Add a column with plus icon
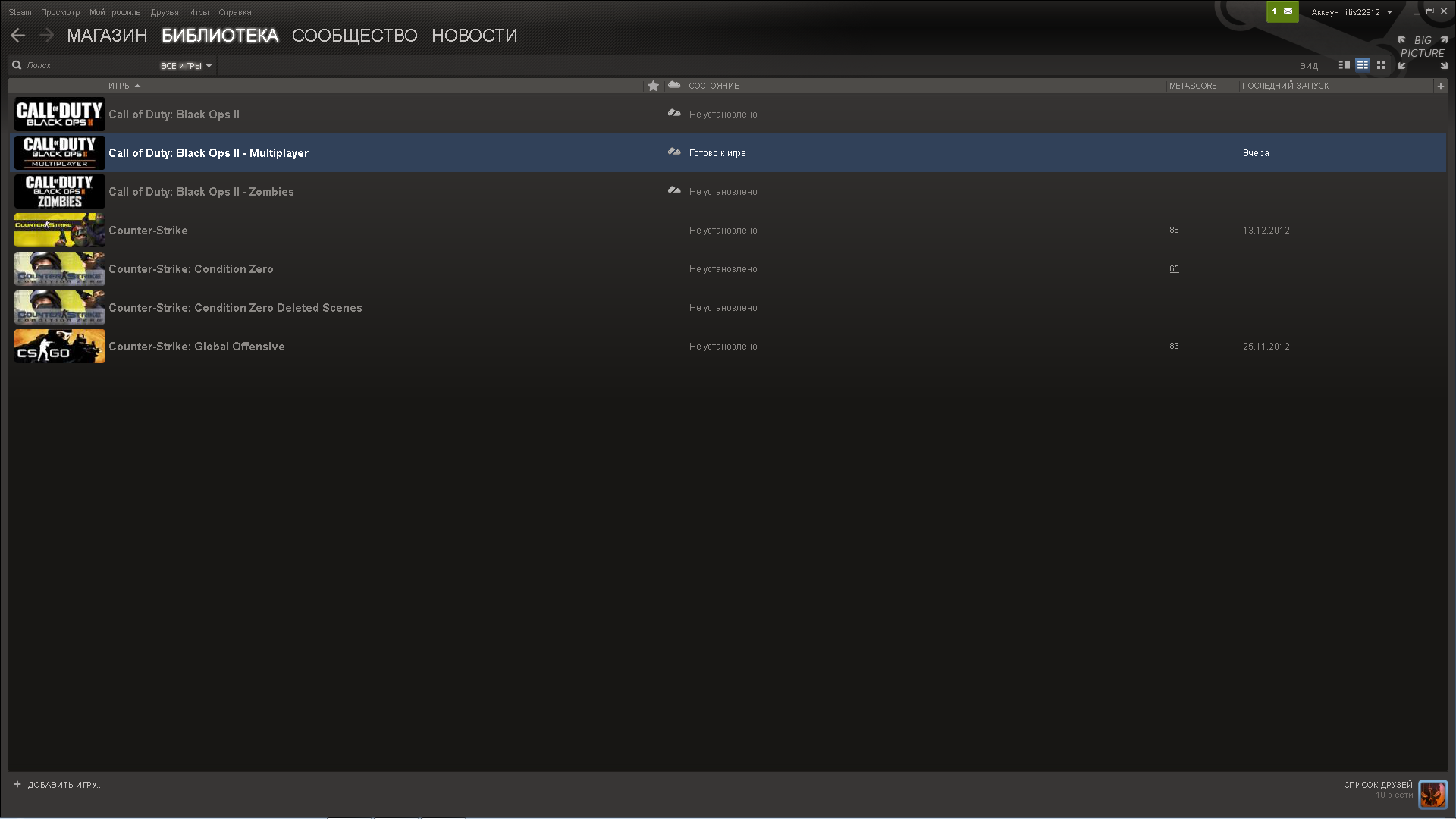This screenshot has width=1456, height=819. pyautogui.click(x=1441, y=86)
